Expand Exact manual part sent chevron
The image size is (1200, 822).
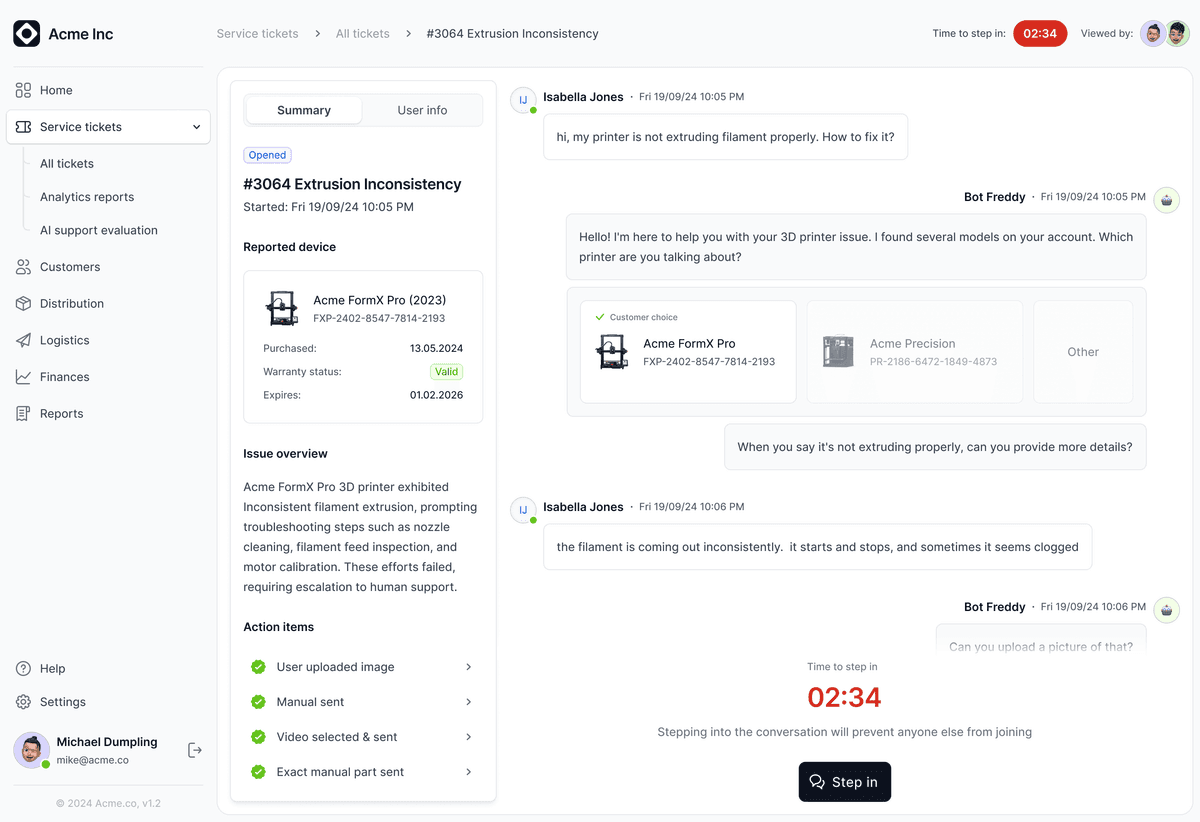(468, 772)
